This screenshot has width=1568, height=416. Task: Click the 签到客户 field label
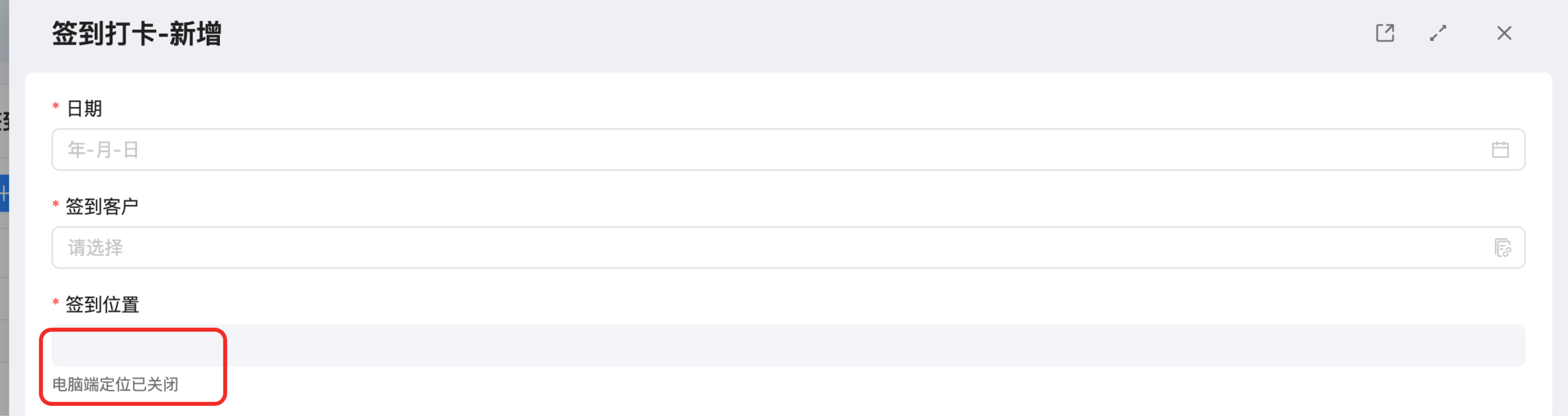coord(102,206)
